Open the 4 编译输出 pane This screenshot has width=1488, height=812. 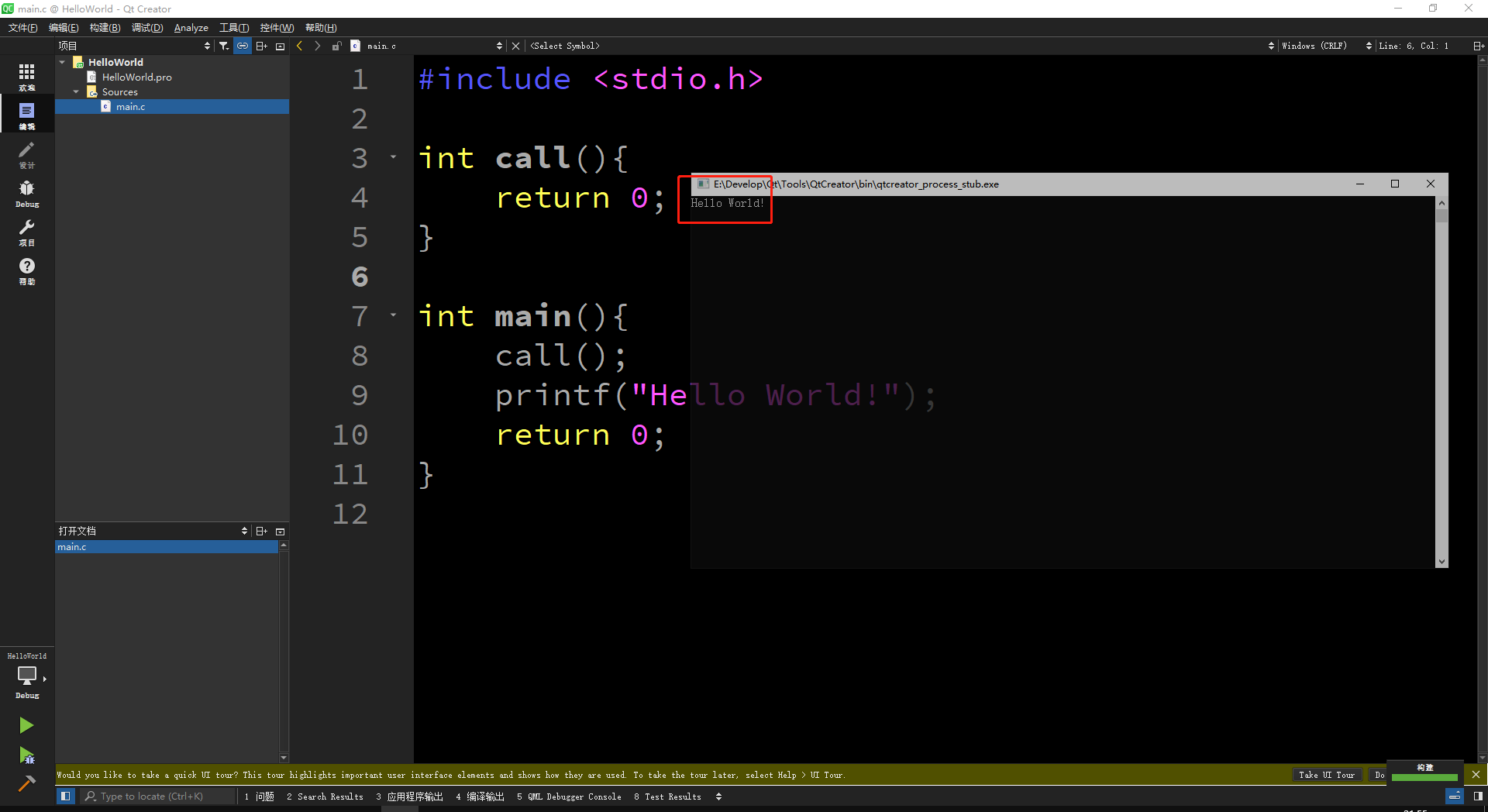coord(480,796)
